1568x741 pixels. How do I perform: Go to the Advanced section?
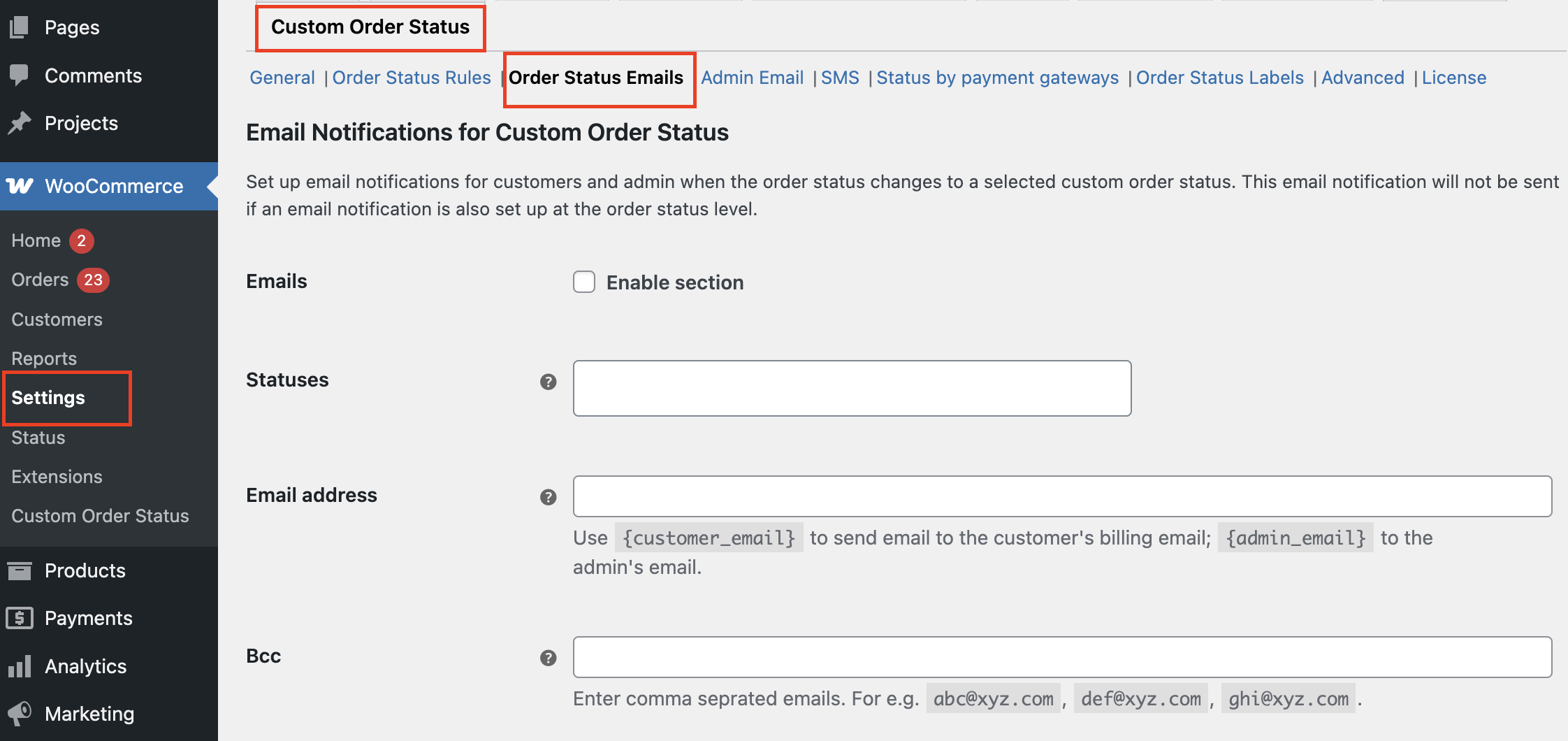click(1363, 78)
